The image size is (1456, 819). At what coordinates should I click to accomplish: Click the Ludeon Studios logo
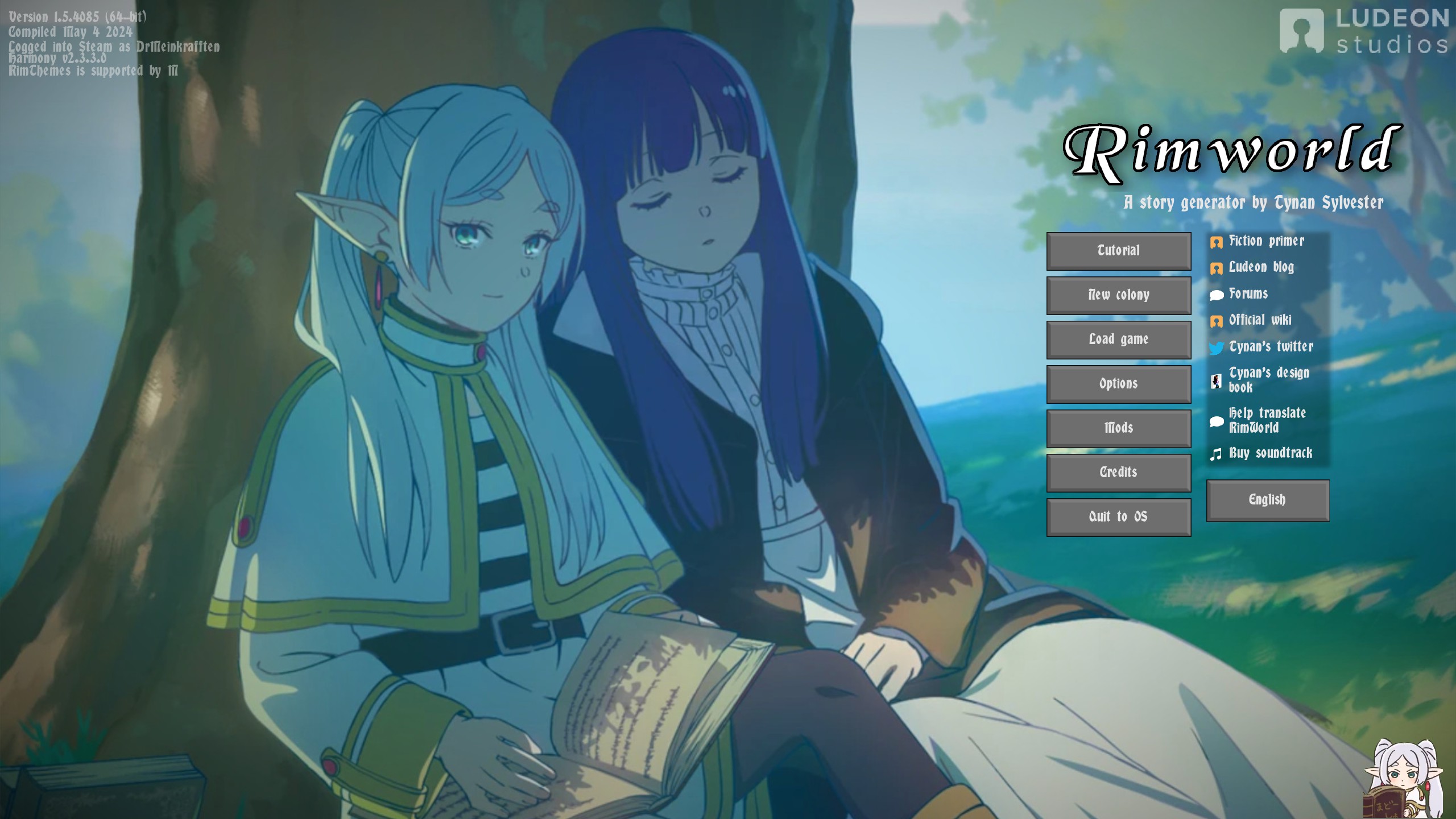click(1364, 31)
